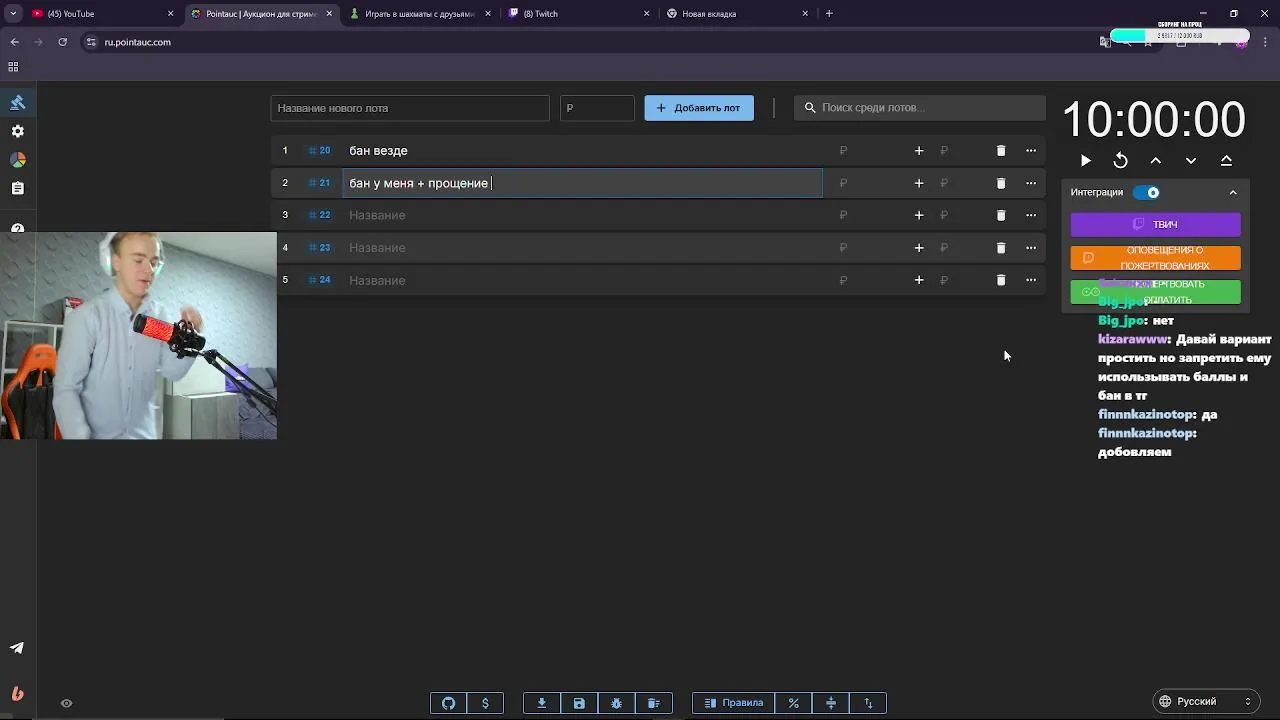Switch to the chess "Играть в шахматы" tab
The height and width of the screenshot is (720, 1280).
[x=420, y=14]
